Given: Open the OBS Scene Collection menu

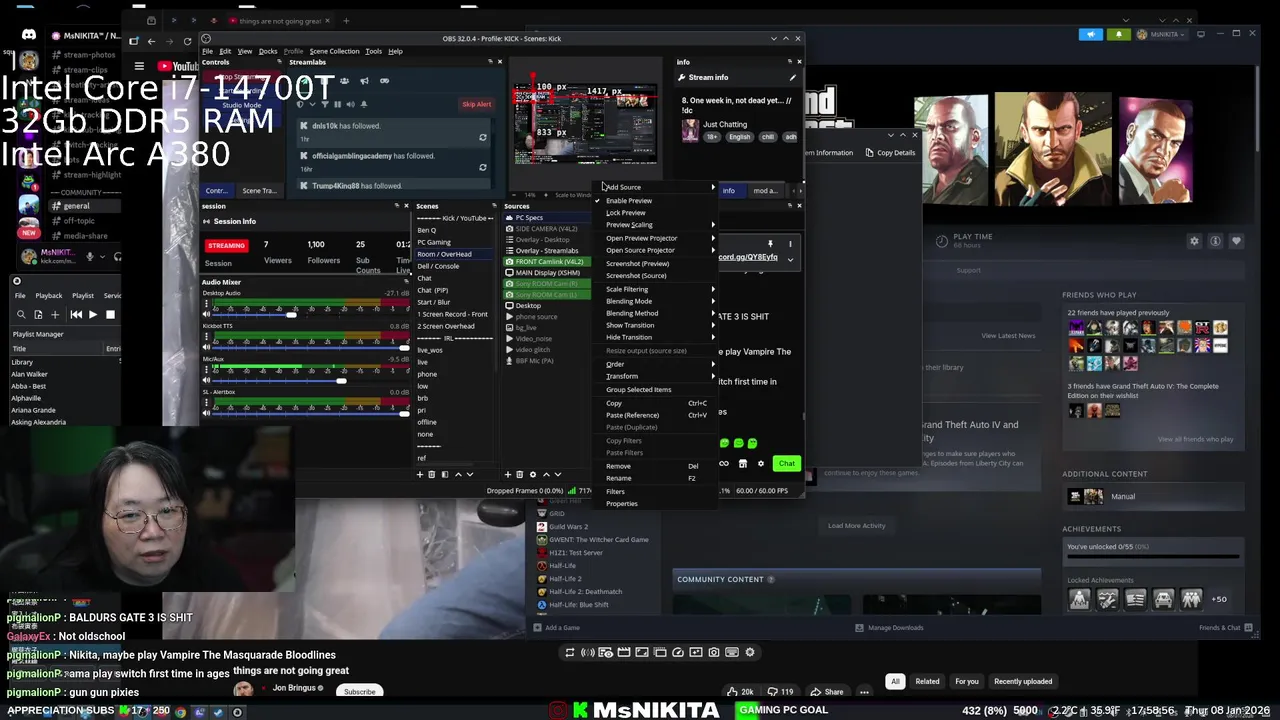Looking at the screenshot, I should click(x=334, y=51).
